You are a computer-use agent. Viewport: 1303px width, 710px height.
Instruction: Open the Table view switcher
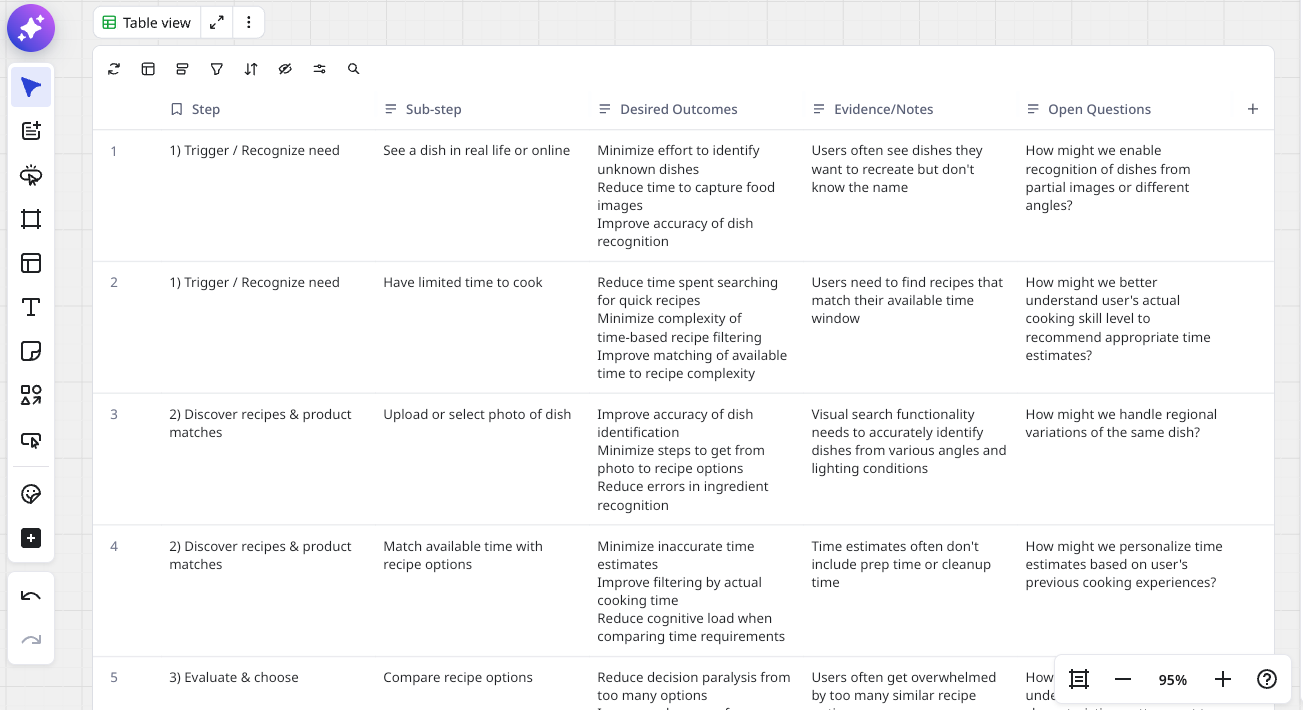(147, 22)
